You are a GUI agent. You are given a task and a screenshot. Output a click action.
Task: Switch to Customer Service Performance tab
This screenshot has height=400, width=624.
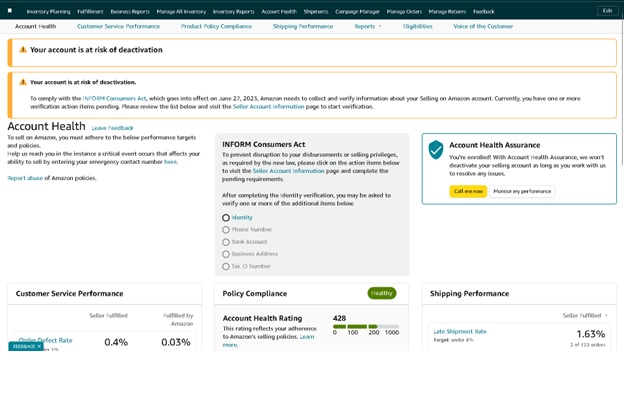(x=119, y=26)
